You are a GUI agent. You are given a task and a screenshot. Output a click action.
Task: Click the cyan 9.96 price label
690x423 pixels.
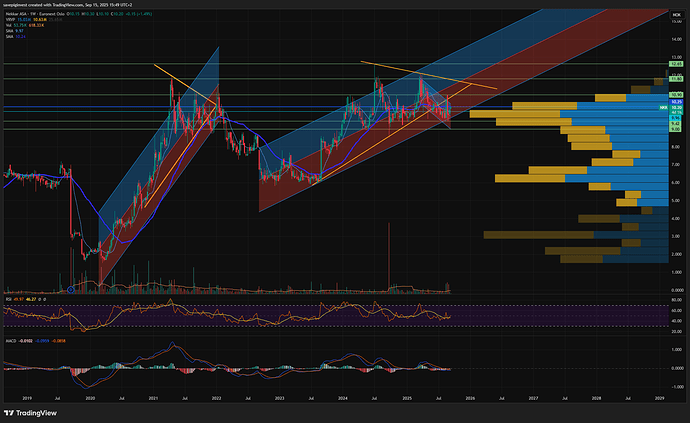tap(676, 118)
